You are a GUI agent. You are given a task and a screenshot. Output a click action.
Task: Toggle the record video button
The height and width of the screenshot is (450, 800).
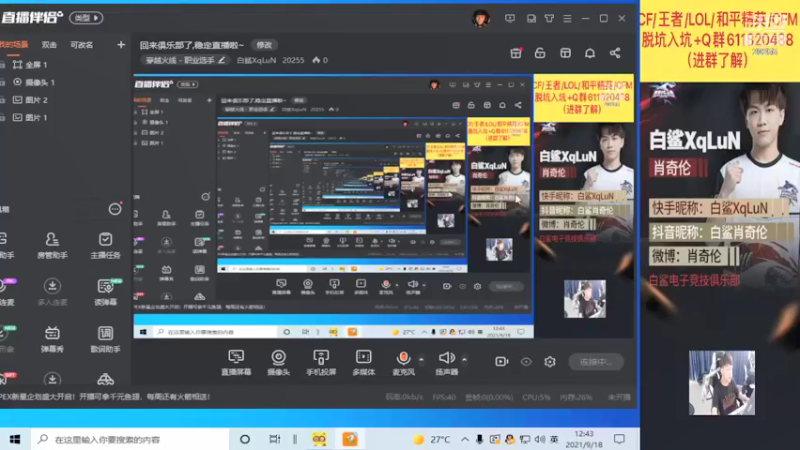(x=502, y=362)
